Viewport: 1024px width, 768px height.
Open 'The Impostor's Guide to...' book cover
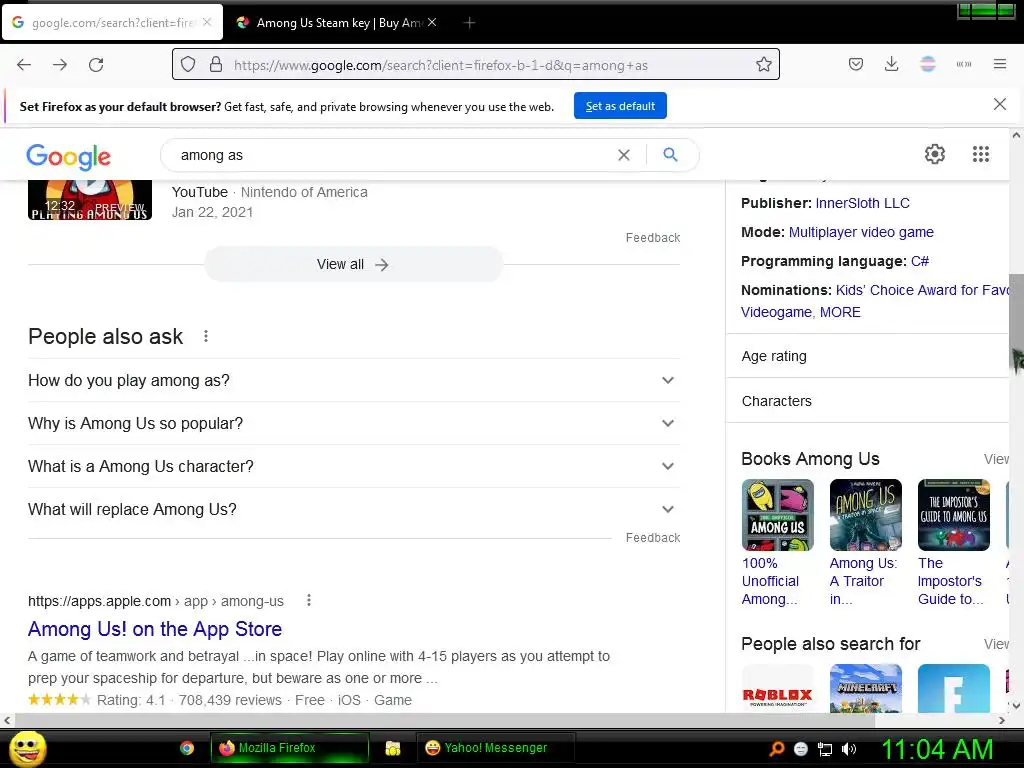pyautogui.click(x=953, y=515)
